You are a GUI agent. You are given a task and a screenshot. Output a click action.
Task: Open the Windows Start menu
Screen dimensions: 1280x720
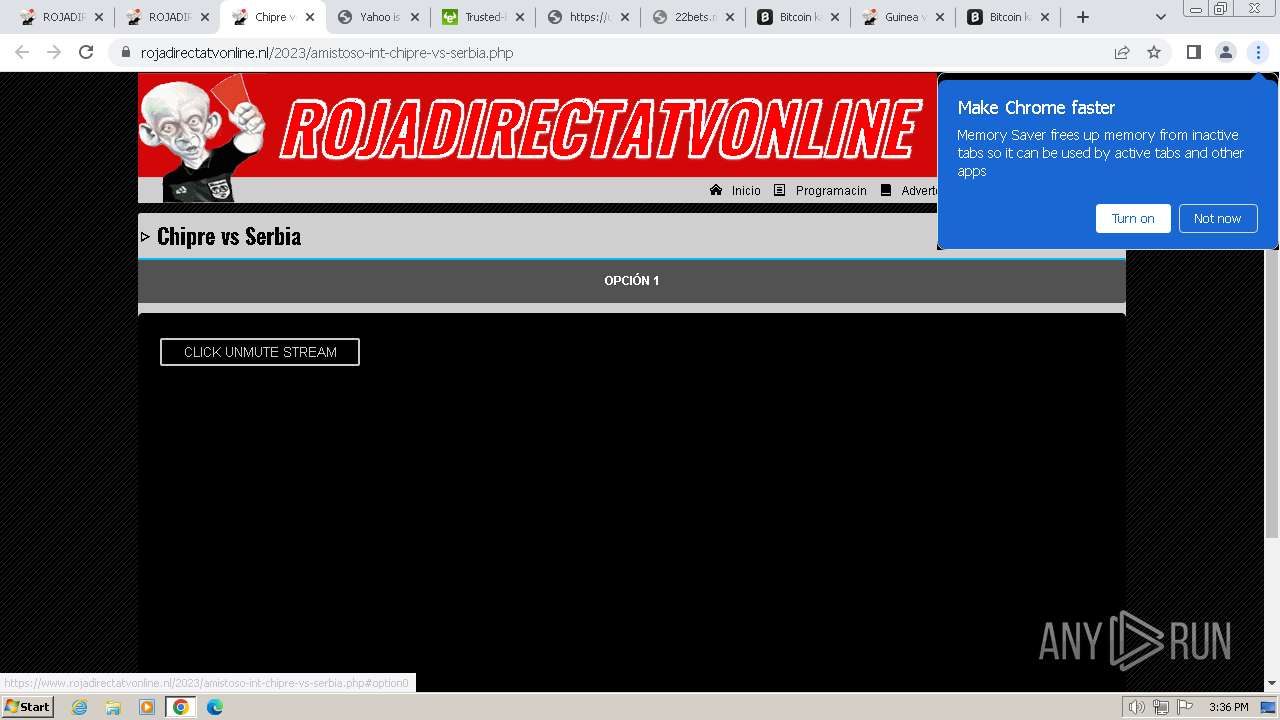pos(28,707)
